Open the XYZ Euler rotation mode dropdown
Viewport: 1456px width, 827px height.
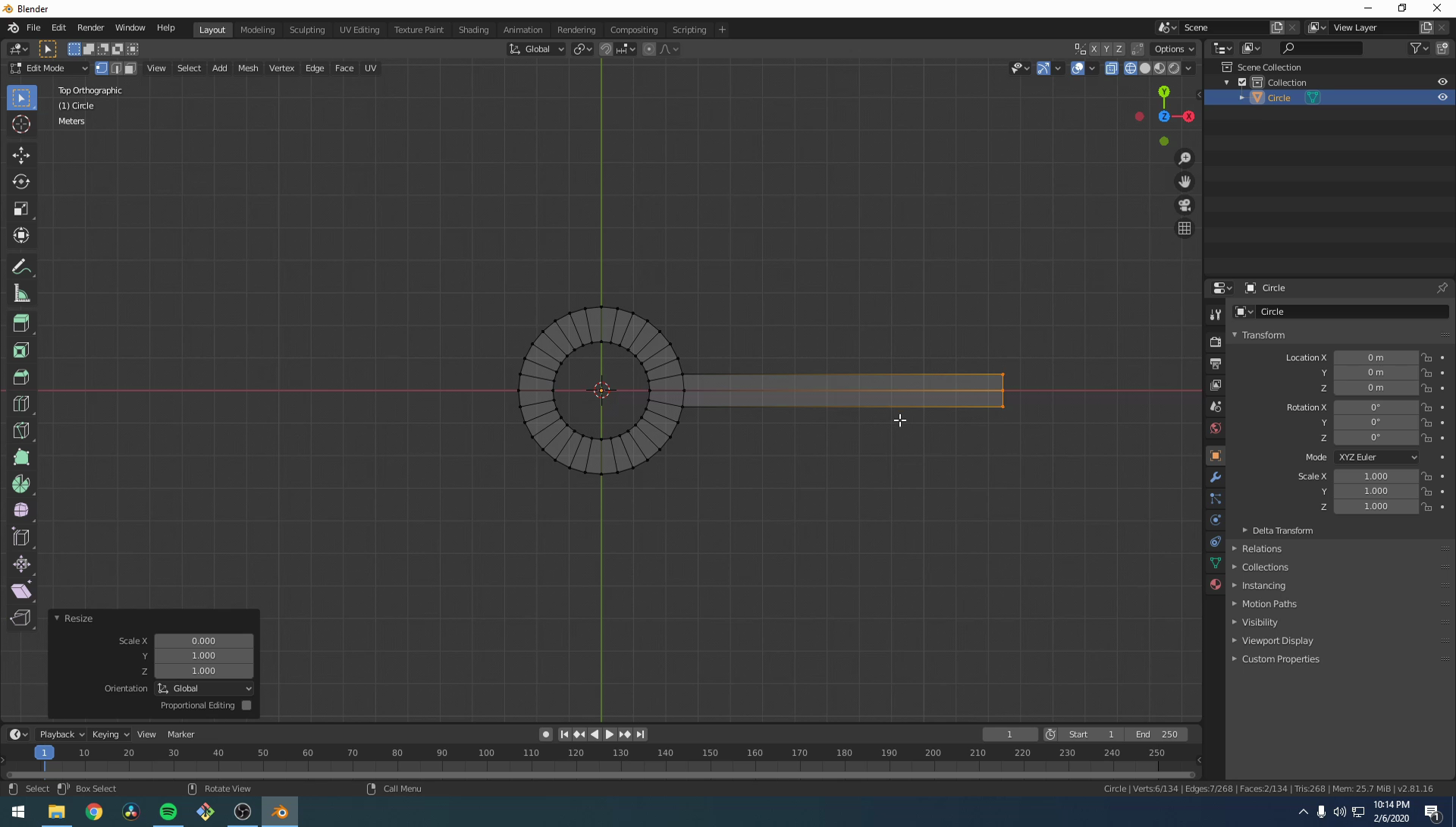(1376, 457)
